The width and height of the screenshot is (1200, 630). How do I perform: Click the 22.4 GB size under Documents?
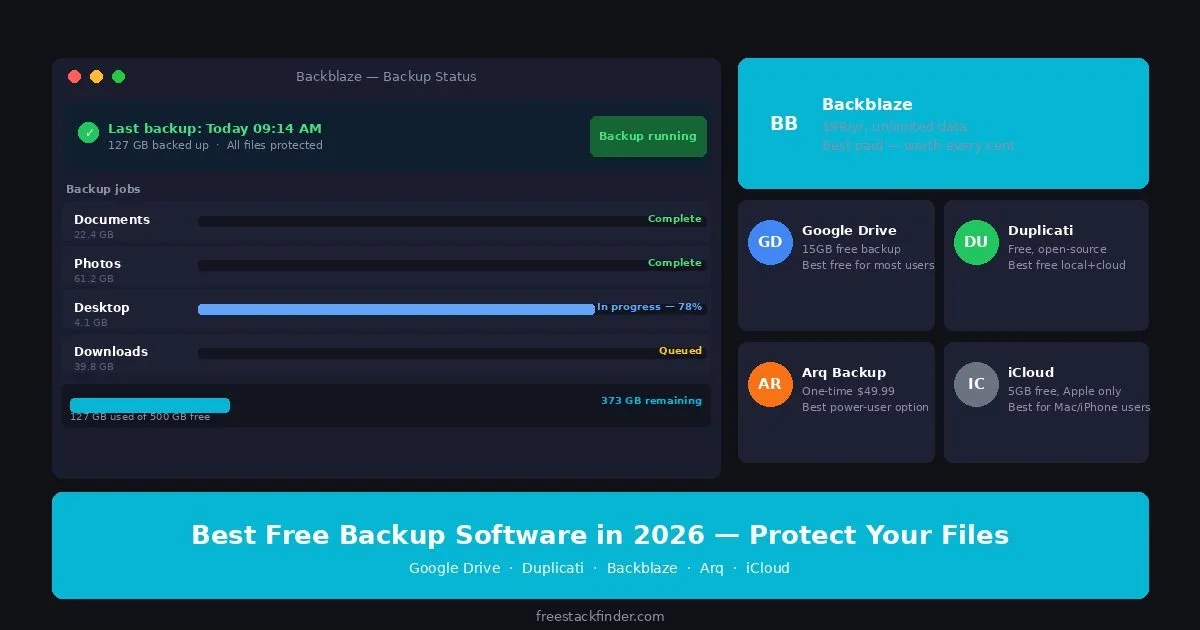94,235
